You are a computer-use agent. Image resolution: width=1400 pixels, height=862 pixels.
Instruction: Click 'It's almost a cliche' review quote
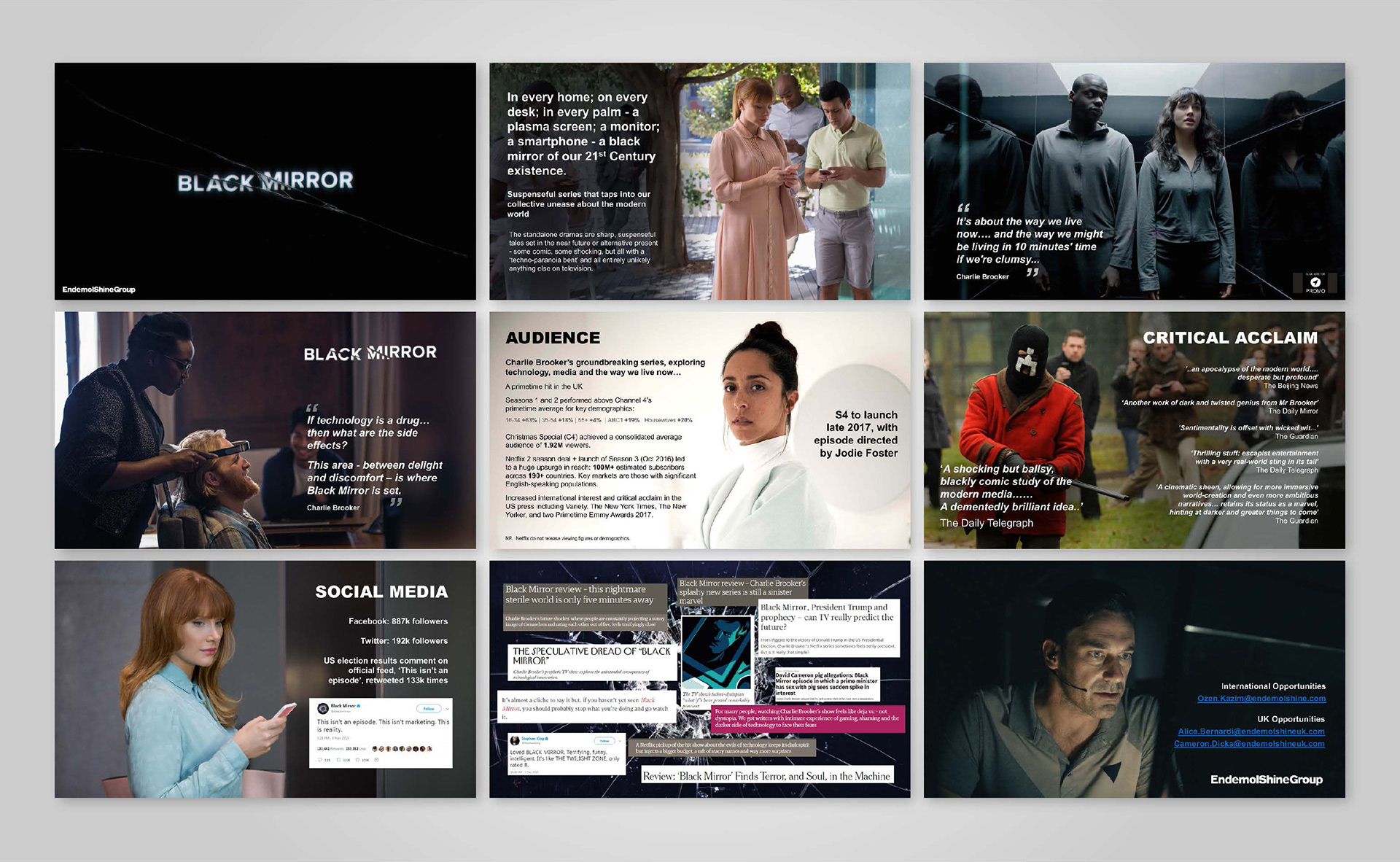pyautogui.click(x=585, y=708)
